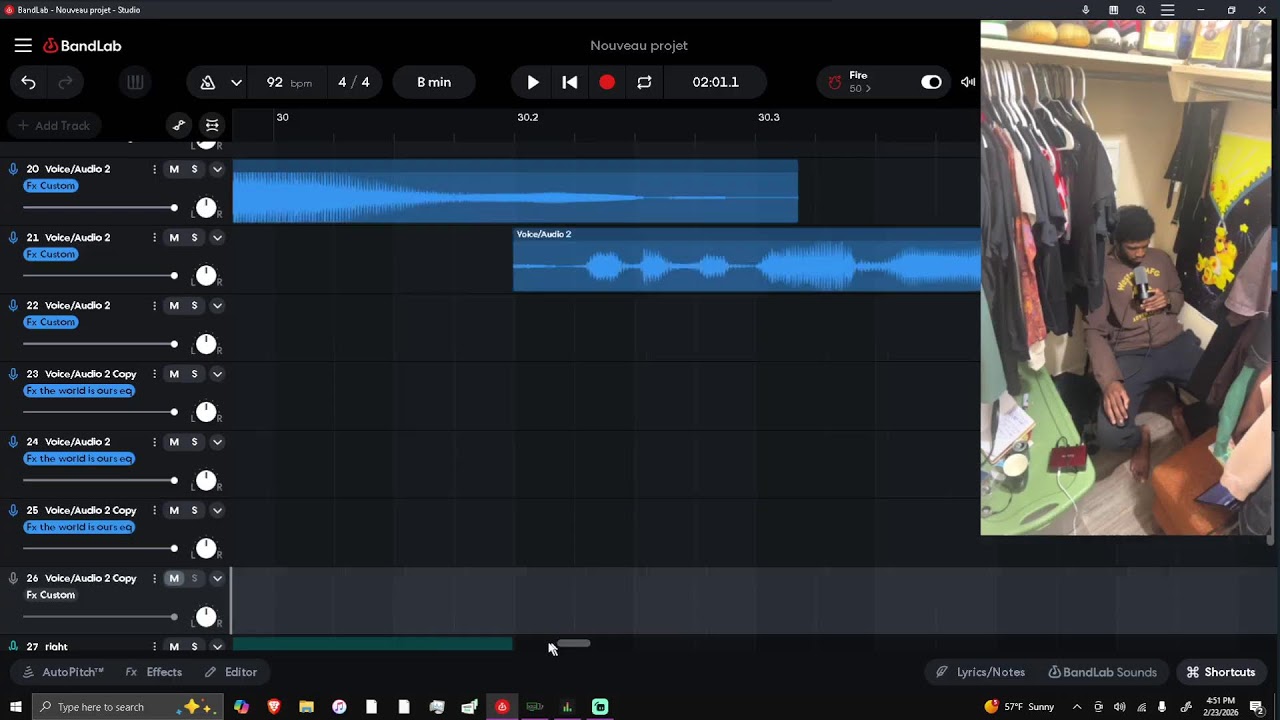
Task: Open BandLab Sounds
Action: (x=1102, y=672)
